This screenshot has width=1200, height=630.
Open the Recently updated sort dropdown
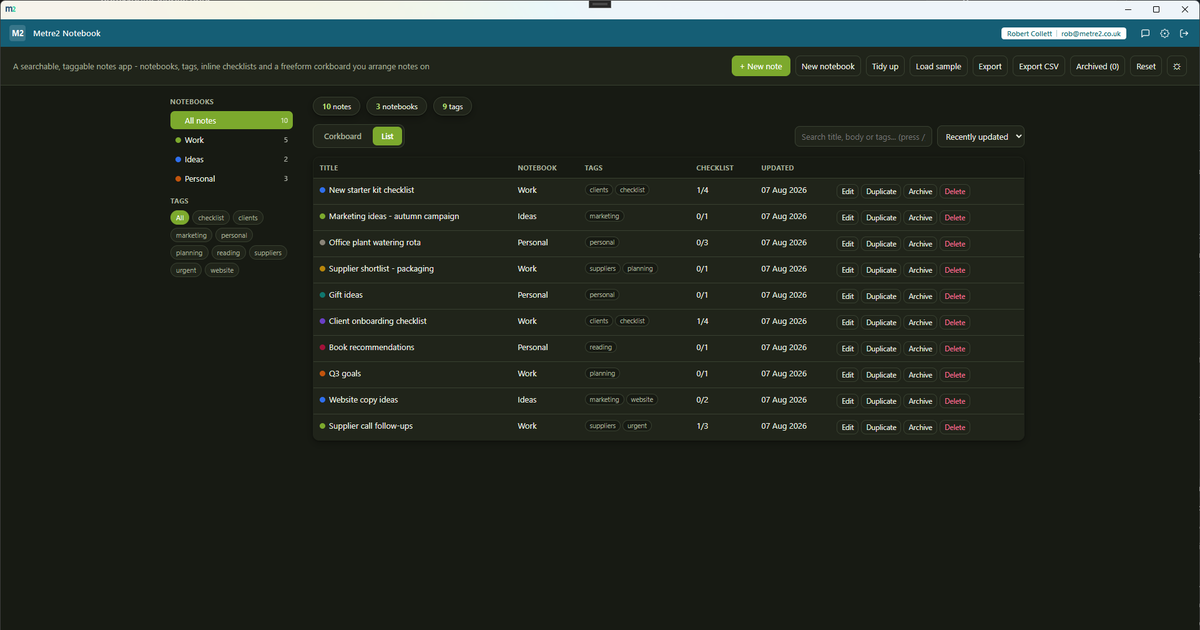[980, 137]
